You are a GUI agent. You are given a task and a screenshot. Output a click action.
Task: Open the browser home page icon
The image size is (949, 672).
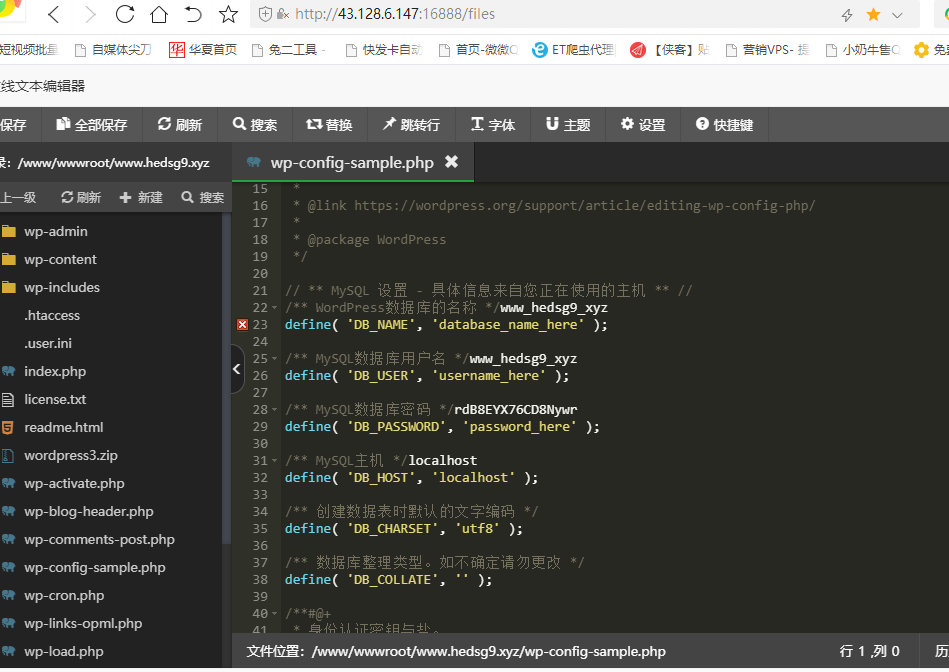tap(159, 14)
